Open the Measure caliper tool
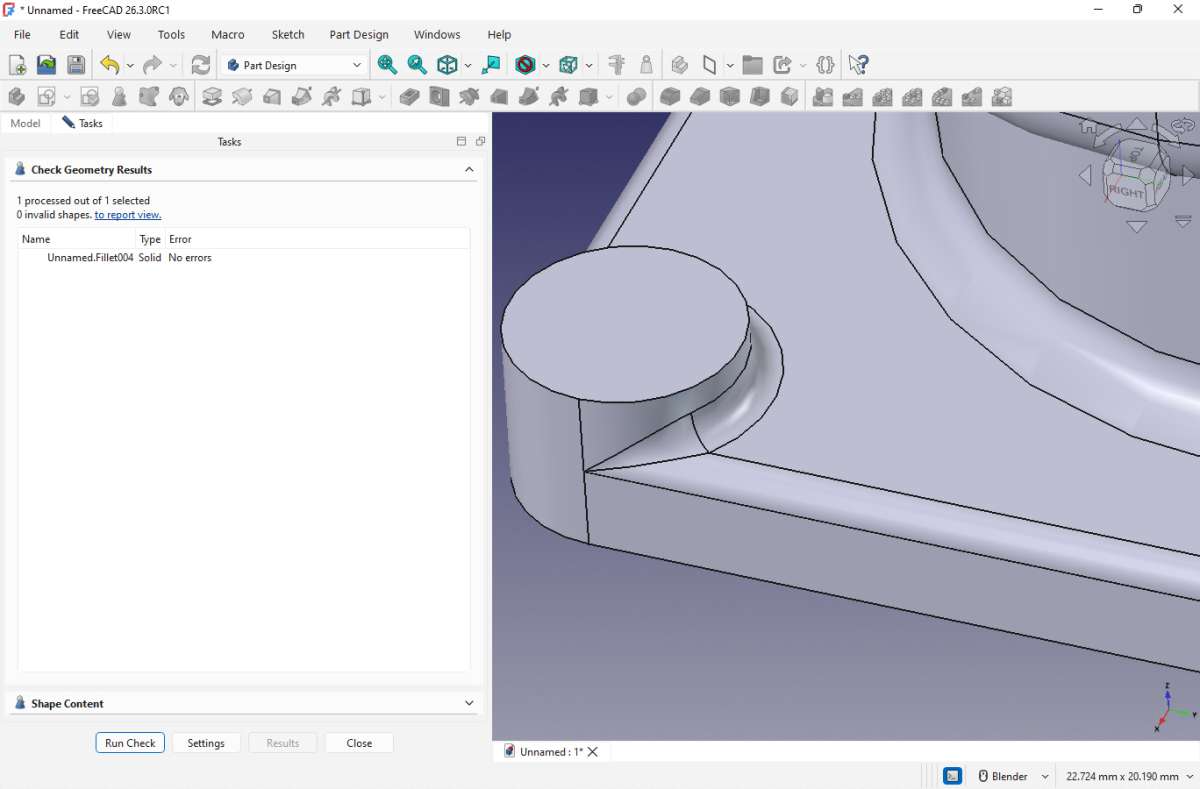The image size is (1200, 789). [x=616, y=65]
